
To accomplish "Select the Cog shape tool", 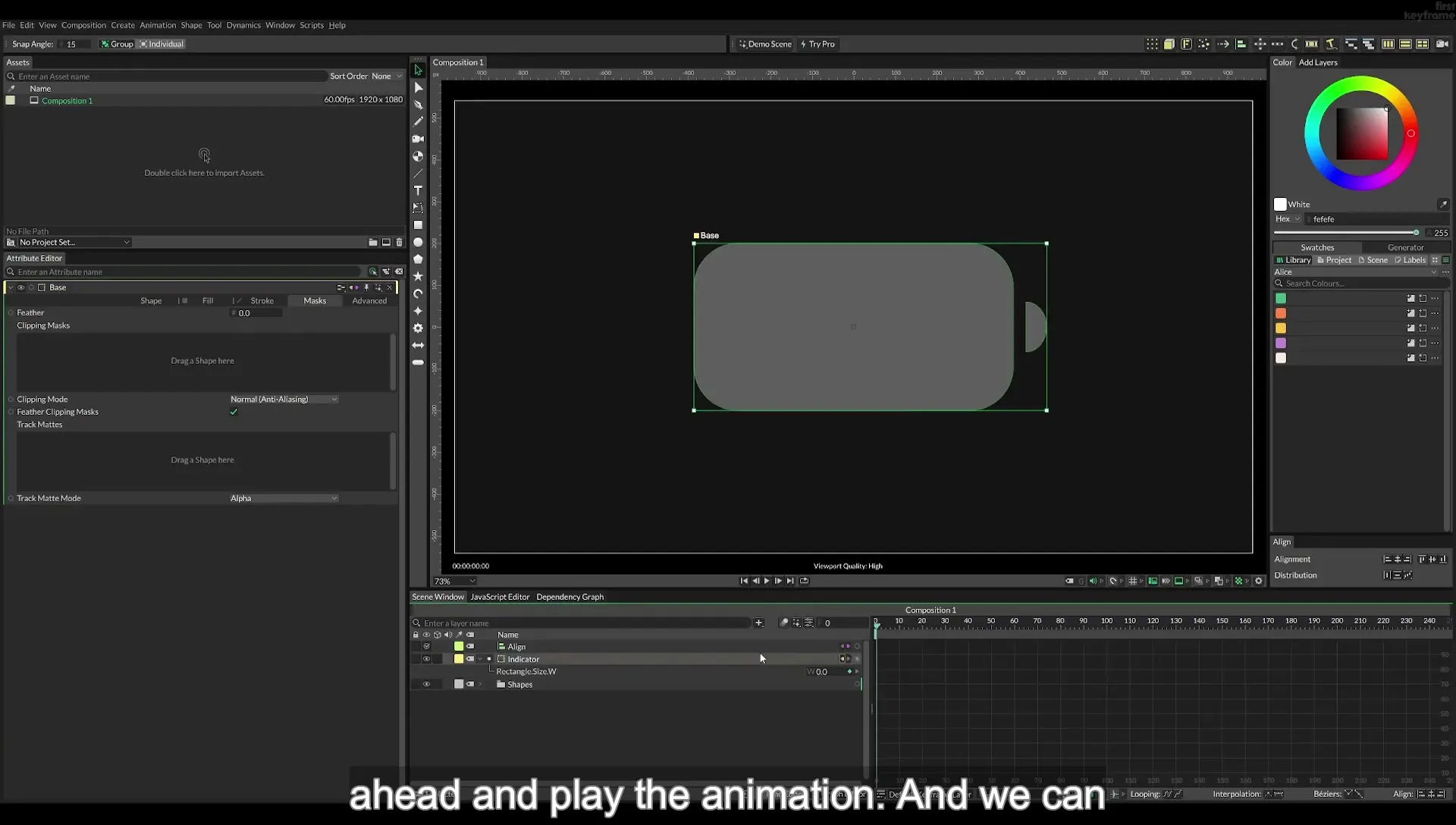I will click(x=418, y=328).
